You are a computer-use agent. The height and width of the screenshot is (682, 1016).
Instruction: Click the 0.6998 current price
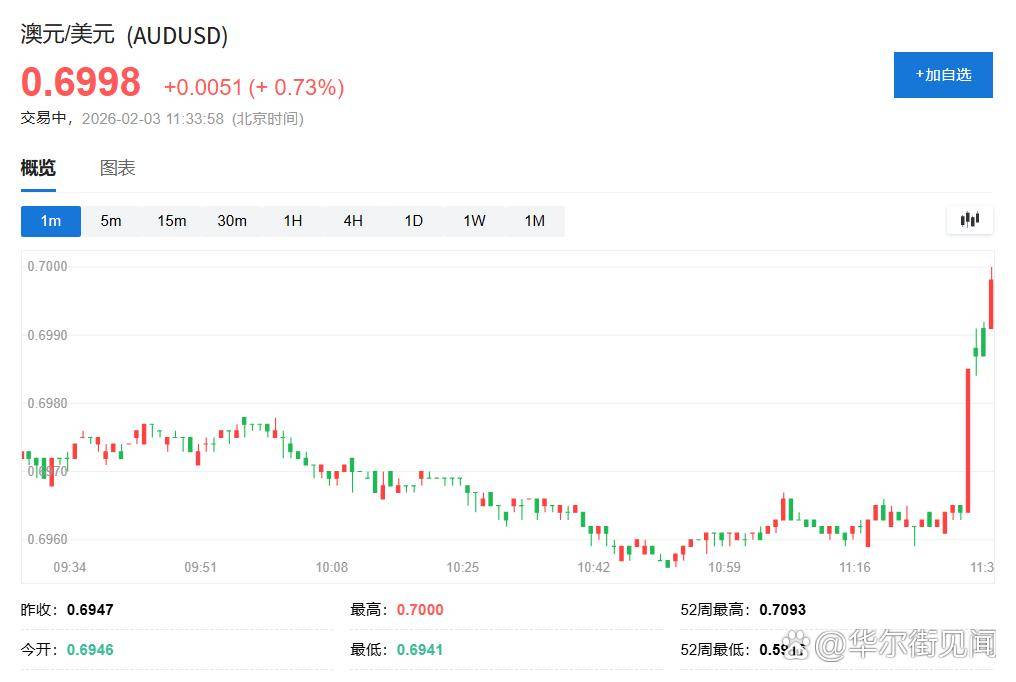[x=81, y=83]
